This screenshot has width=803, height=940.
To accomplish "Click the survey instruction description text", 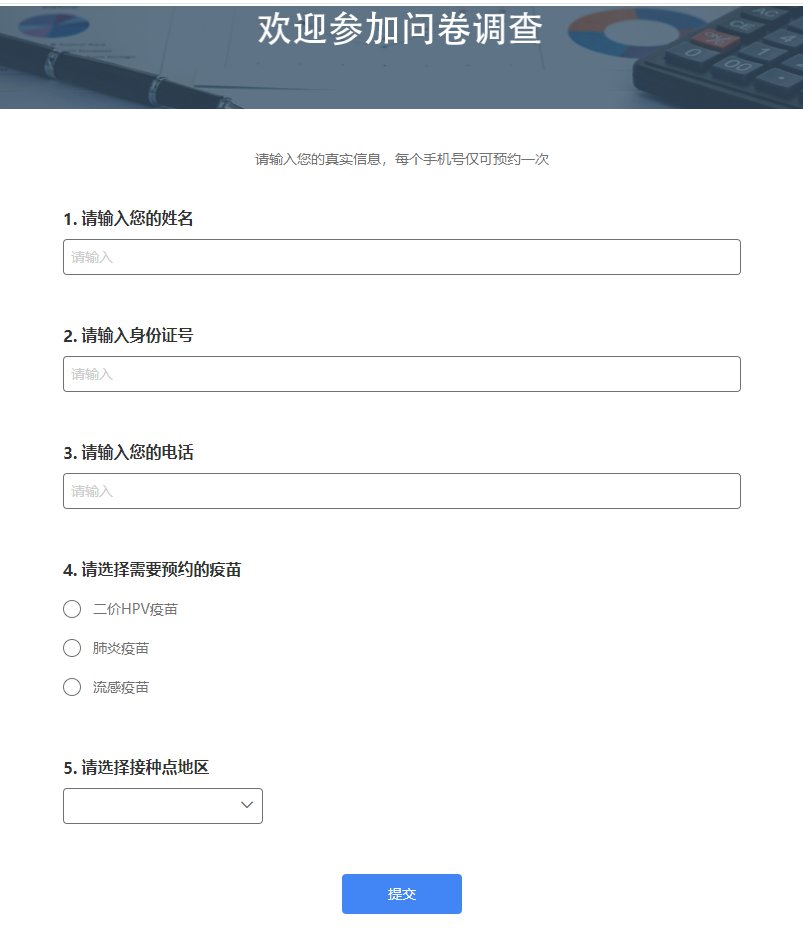I will pyautogui.click(x=402, y=159).
